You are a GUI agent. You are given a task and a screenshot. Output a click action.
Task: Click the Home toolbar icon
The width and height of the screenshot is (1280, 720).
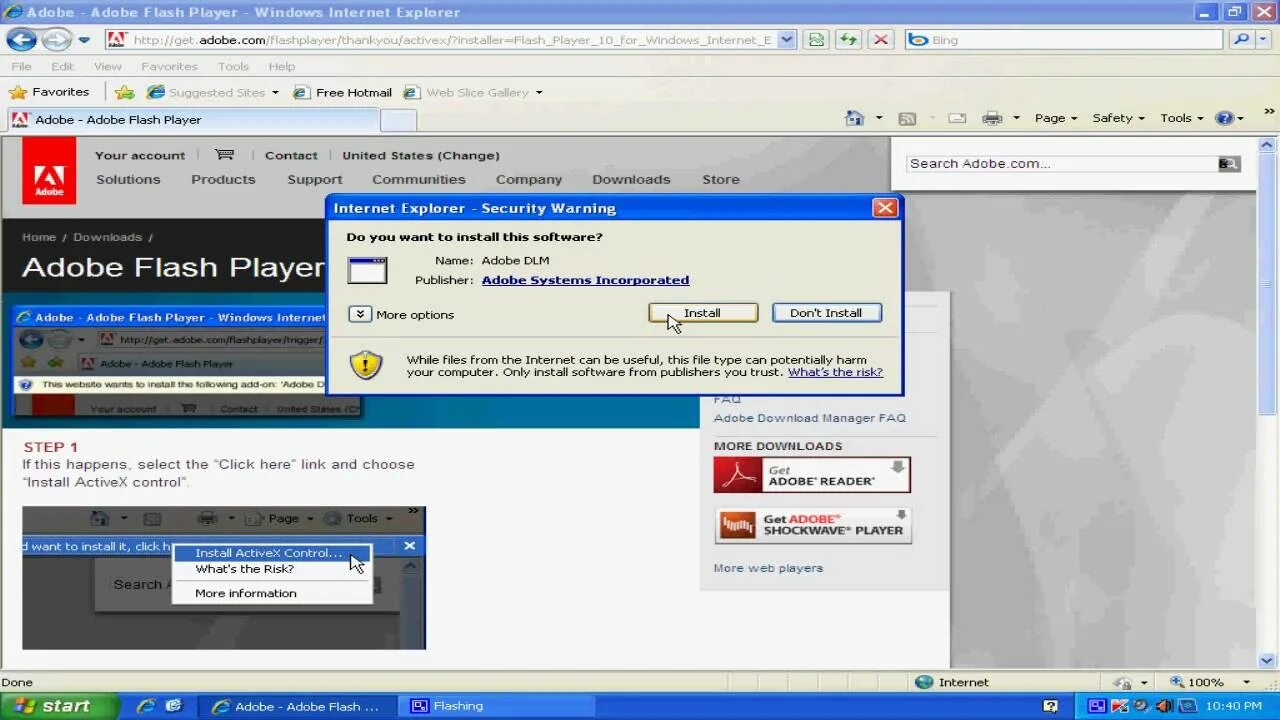click(x=854, y=118)
